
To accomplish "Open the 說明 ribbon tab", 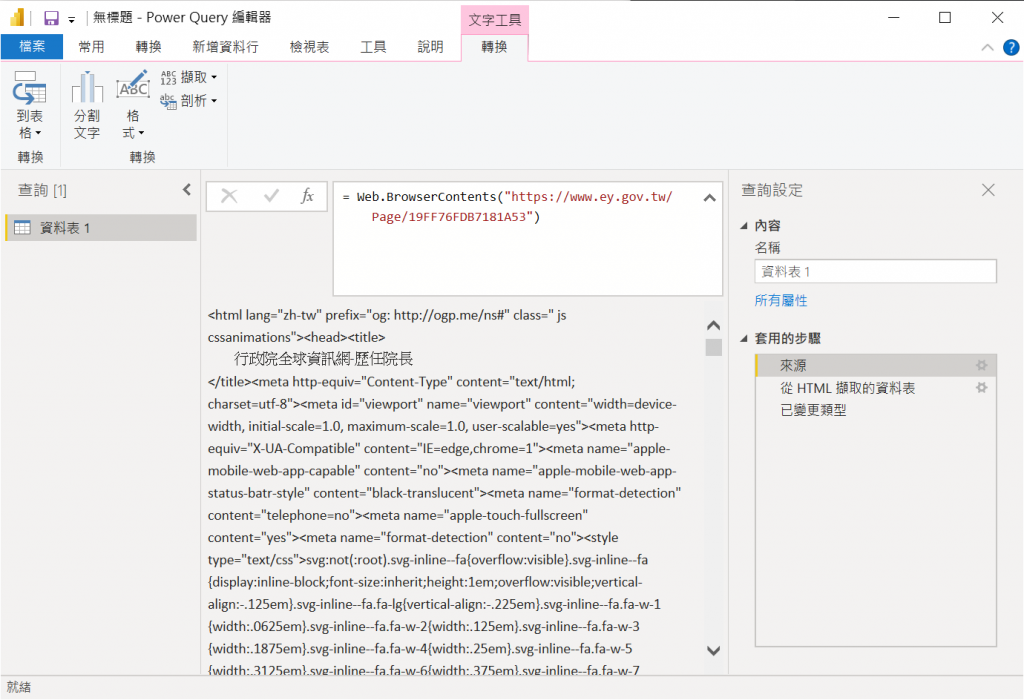I will (x=430, y=46).
